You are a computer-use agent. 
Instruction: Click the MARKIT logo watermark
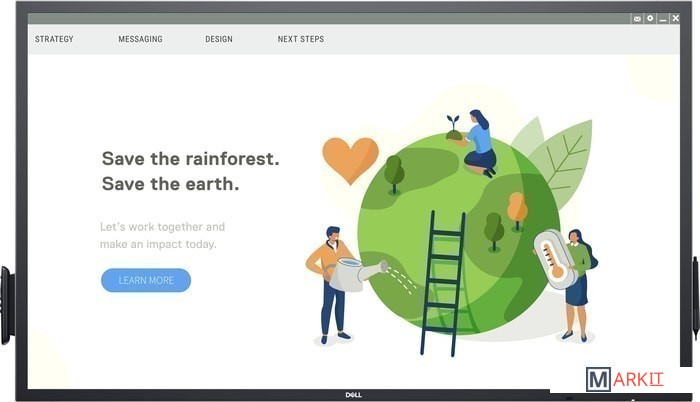625,380
